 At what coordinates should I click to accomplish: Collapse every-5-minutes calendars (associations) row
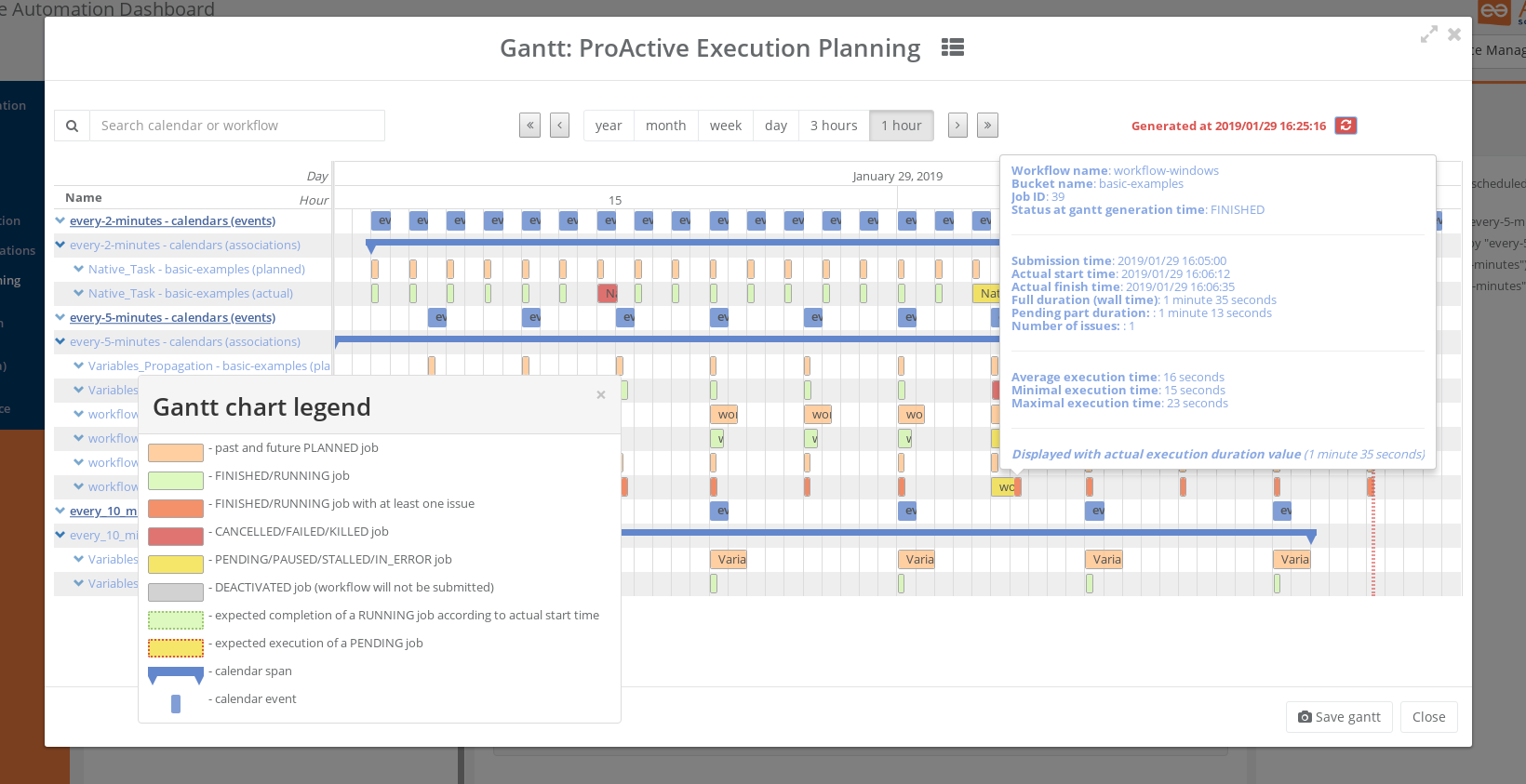click(60, 341)
